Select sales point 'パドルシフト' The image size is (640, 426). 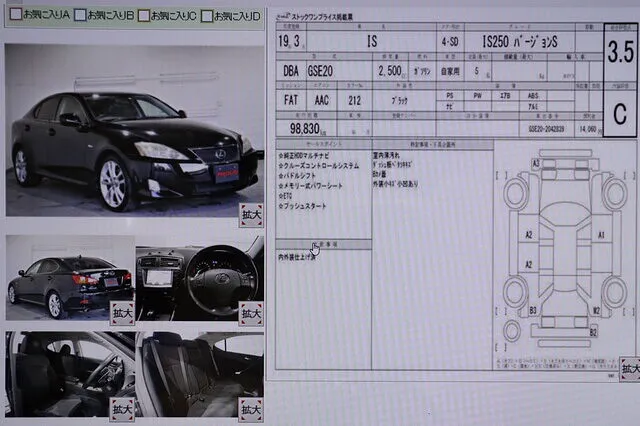tap(297, 176)
